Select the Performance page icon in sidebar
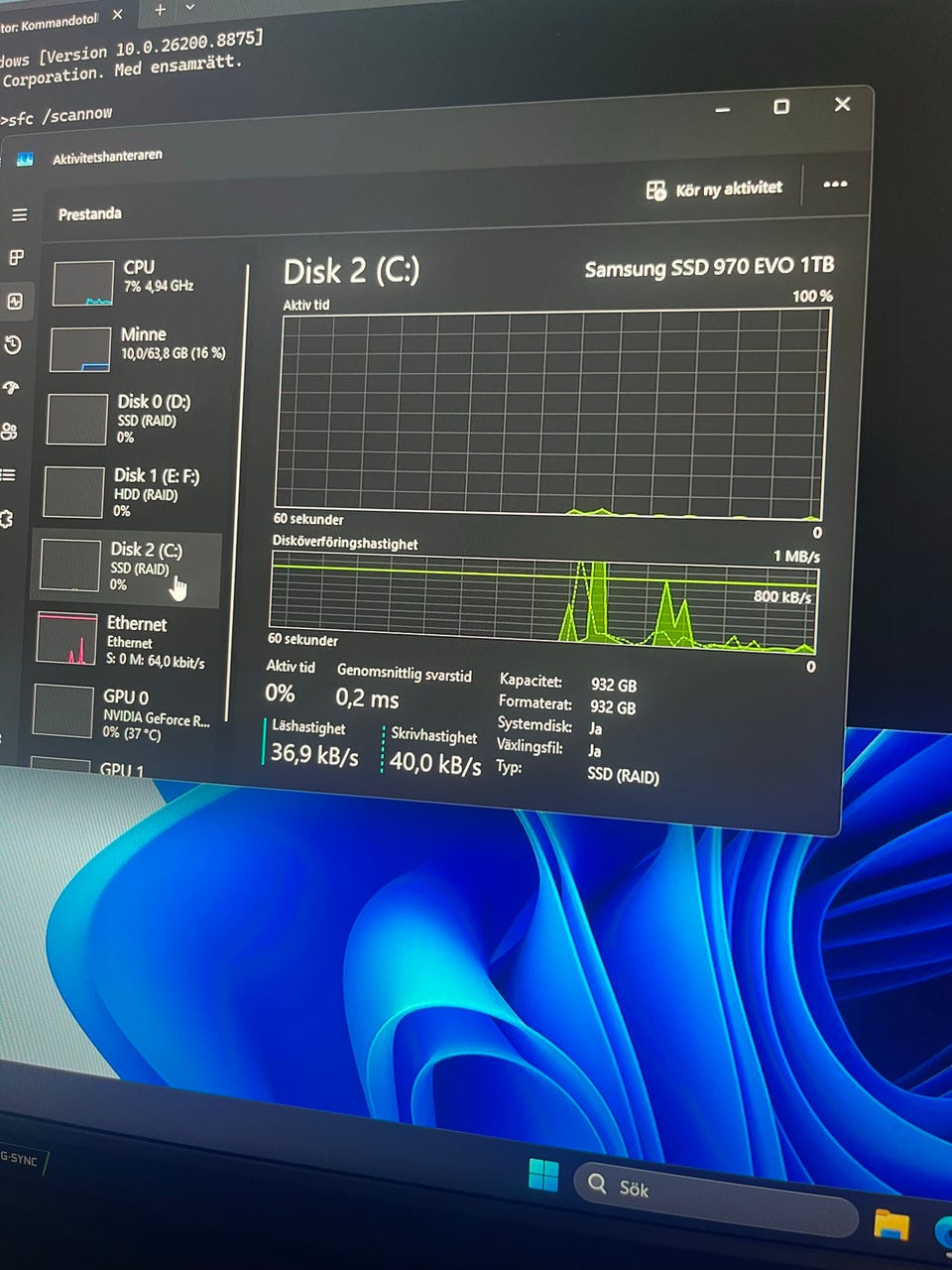952x1270 pixels. click(15, 302)
